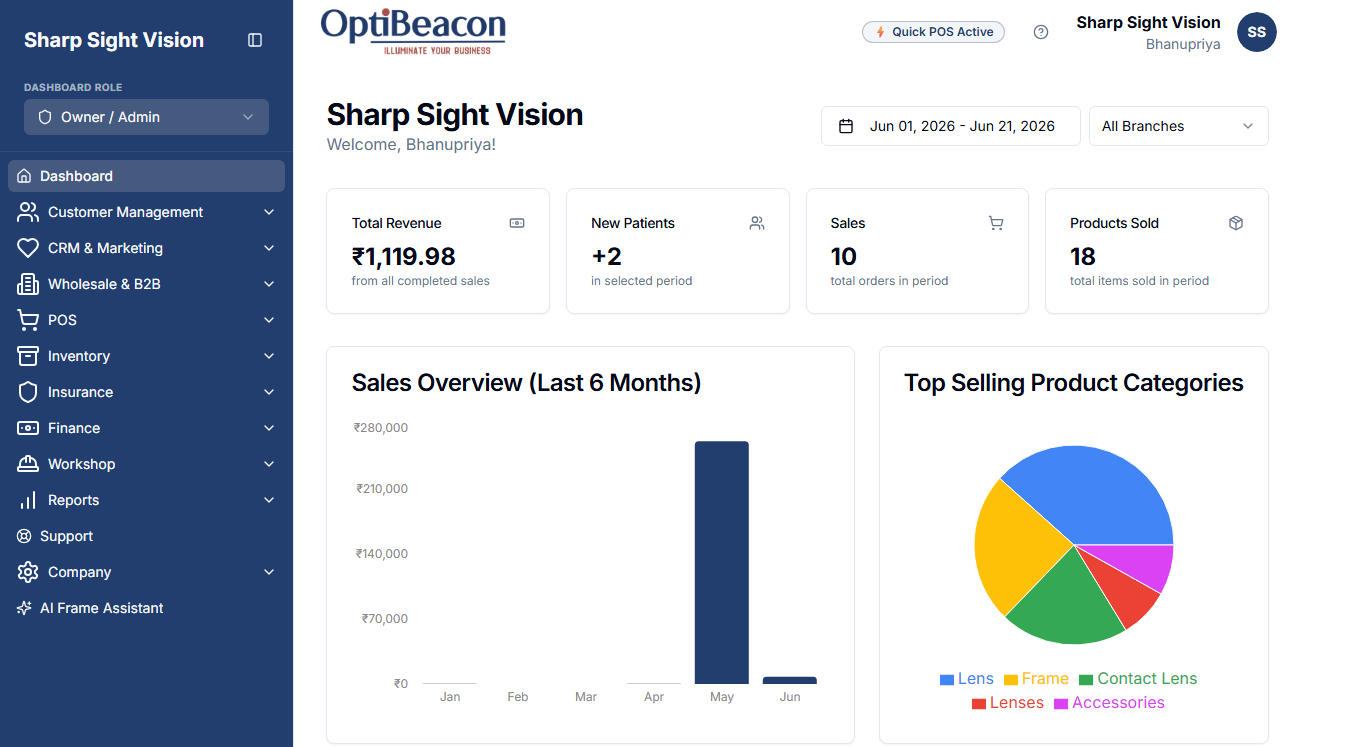Select the Wholesale & B2B menu label
The height and width of the screenshot is (747, 1347).
click(104, 284)
